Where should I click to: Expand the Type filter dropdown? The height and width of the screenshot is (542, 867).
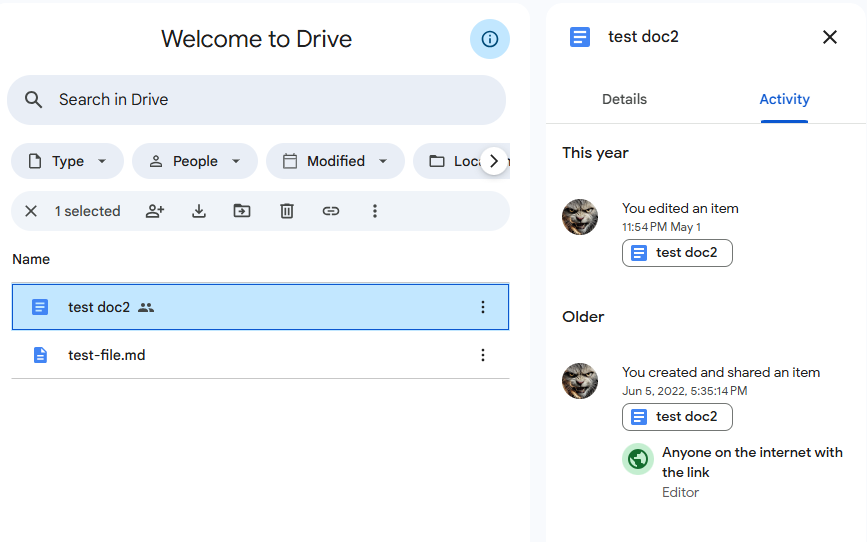click(x=67, y=161)
